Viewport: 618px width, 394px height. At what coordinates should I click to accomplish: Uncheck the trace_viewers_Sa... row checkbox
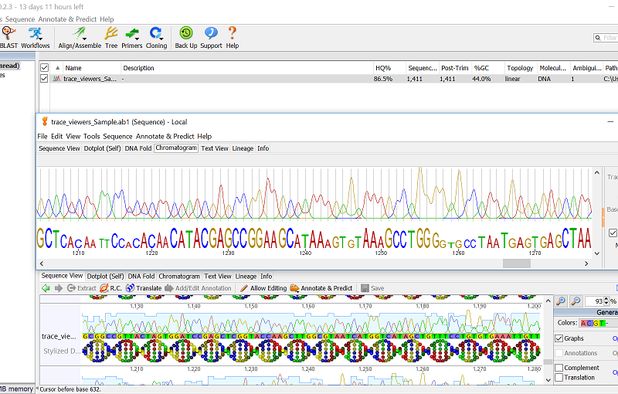(44, 78)
